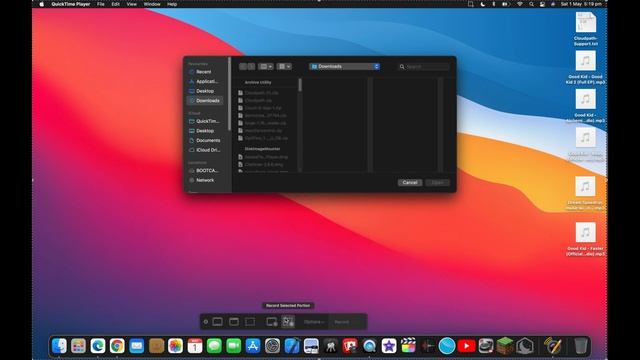This screenshot has height=360, width=640.
Task: Open FaceTime from the Dock
Action: (x=233, y=346)
